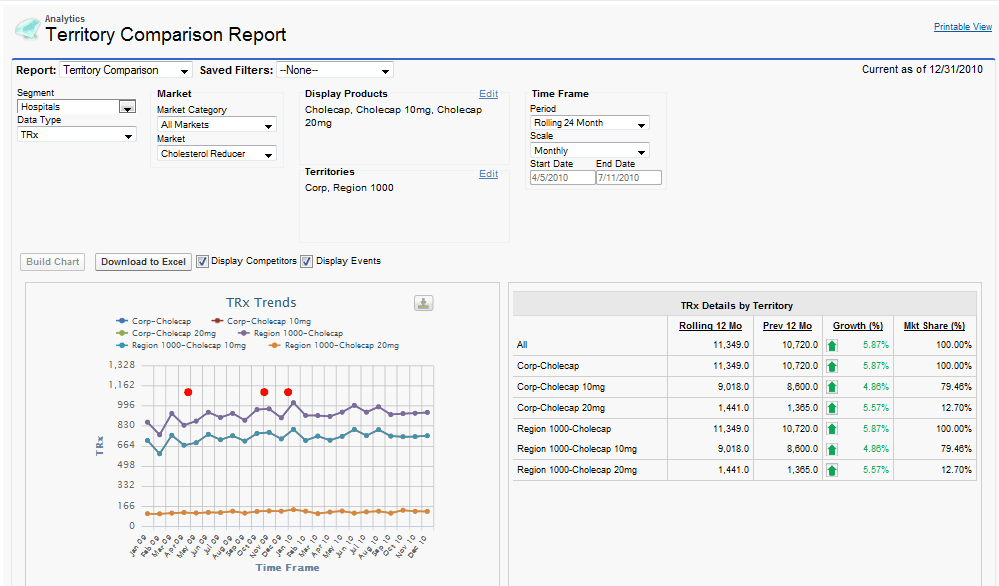Expand the Saved Filters dropdown
Screen dimensions: 999x586
pos(335,71)
